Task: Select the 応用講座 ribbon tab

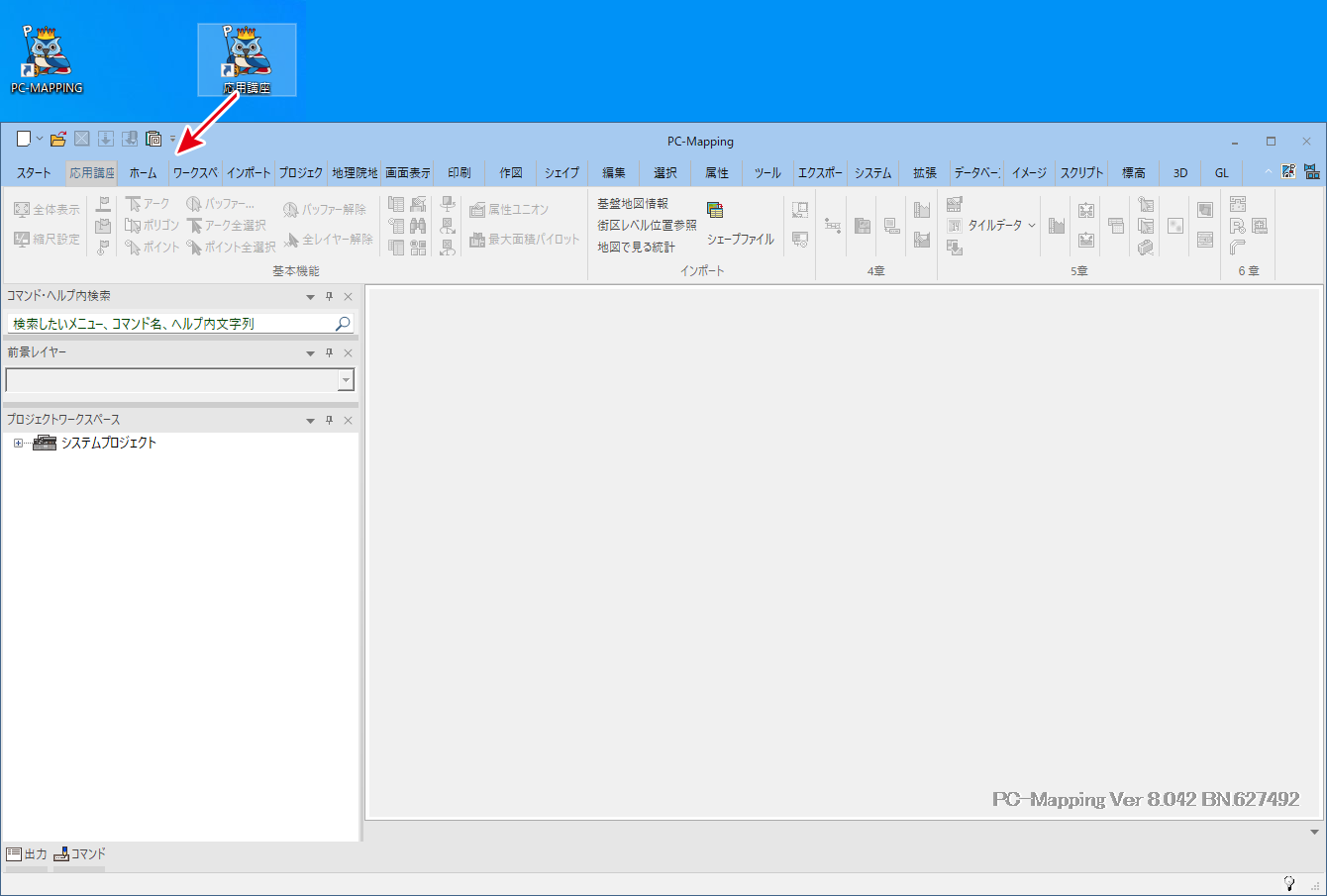Action: pyautogui.click(x=92, y=172)
